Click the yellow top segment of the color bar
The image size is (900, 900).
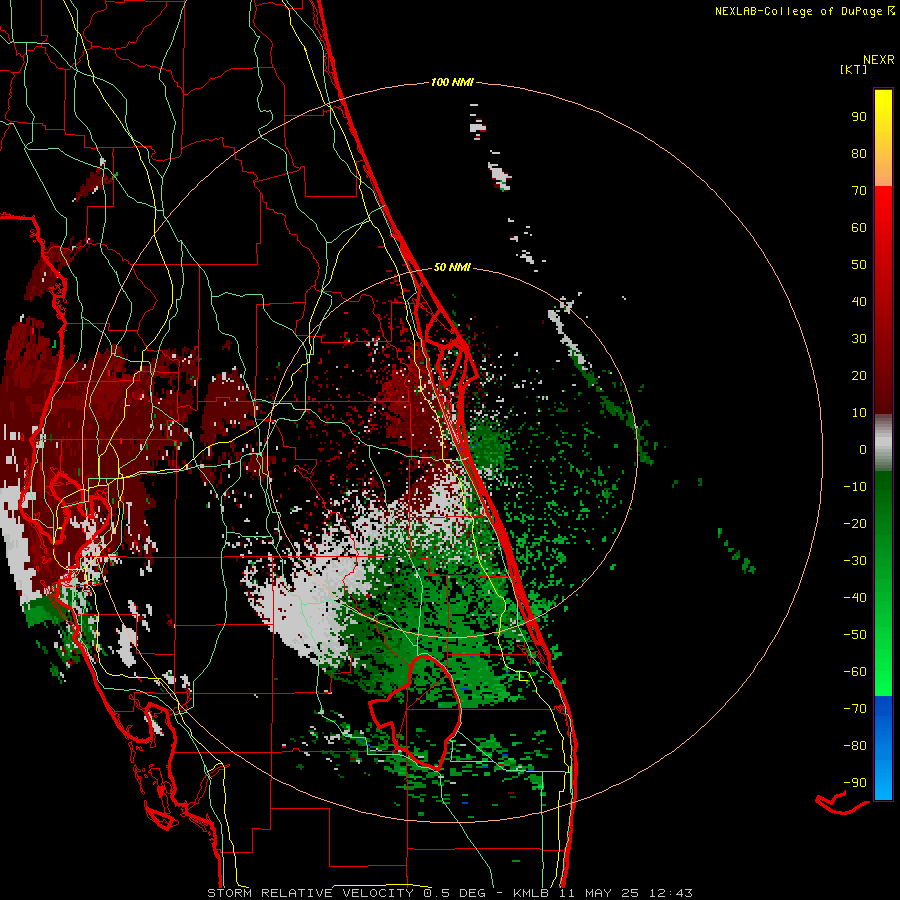[x=883, y=137]
